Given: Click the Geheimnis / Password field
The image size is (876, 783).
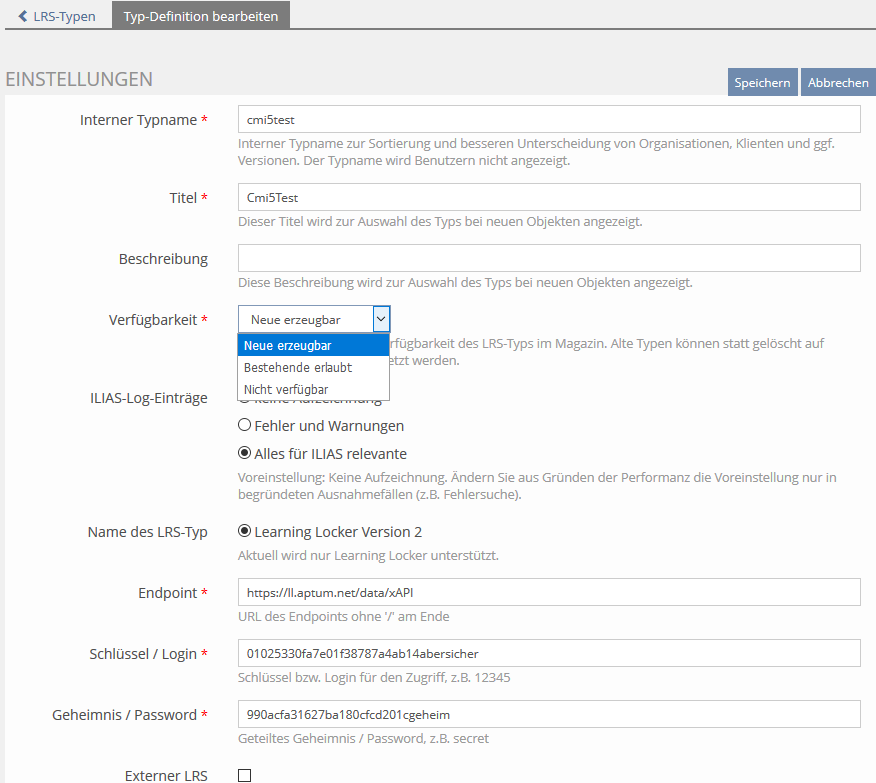Looking at the screenshot, I should pos(549,714).
